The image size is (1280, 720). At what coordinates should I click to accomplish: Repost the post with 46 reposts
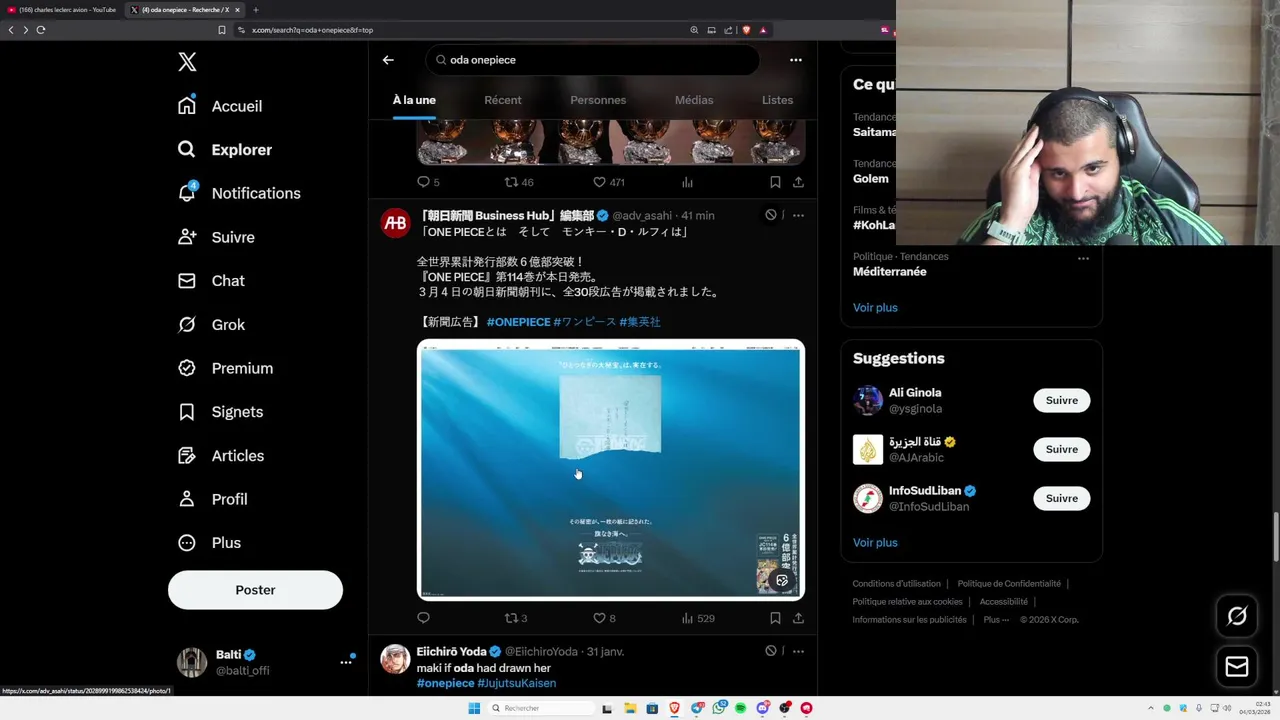519,182
